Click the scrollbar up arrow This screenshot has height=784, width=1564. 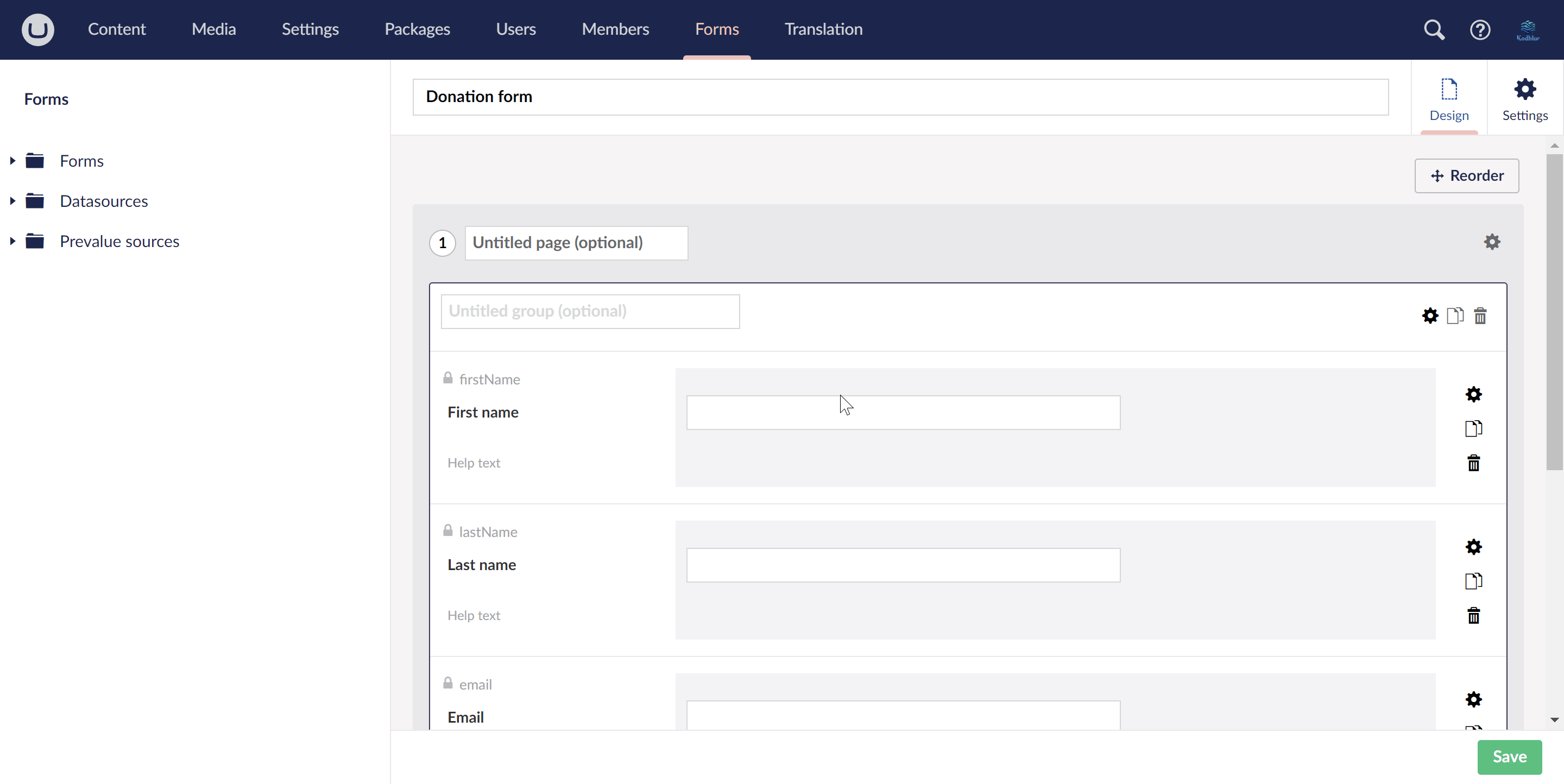[1554, 146]
